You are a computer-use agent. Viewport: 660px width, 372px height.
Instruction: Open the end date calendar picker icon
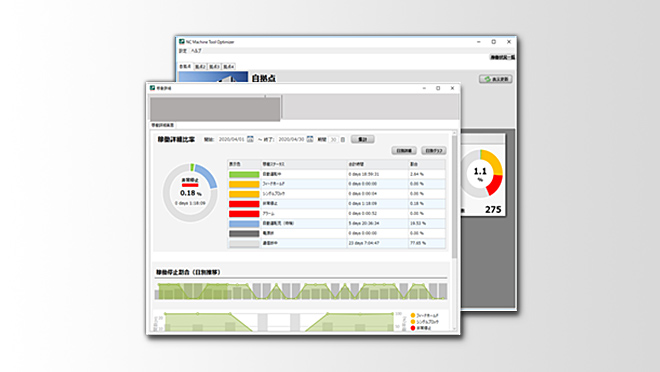click(310, 139)
